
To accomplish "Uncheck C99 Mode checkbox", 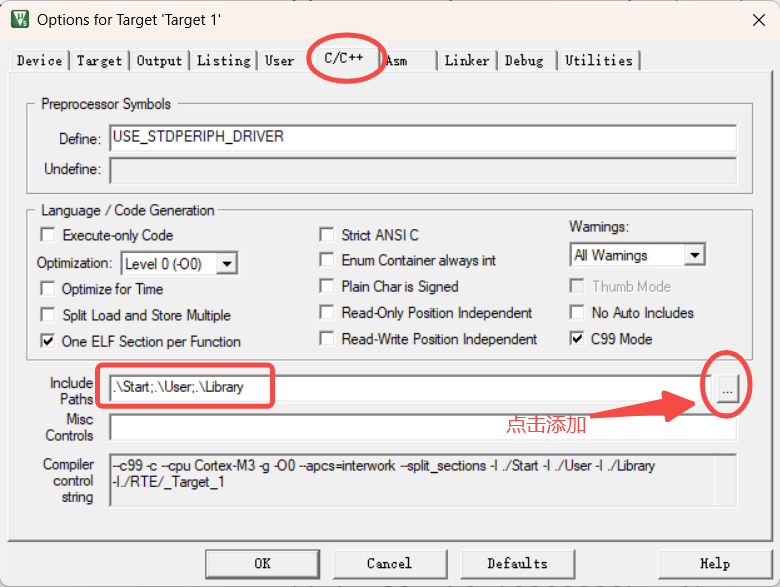I will tap(577, 339).
